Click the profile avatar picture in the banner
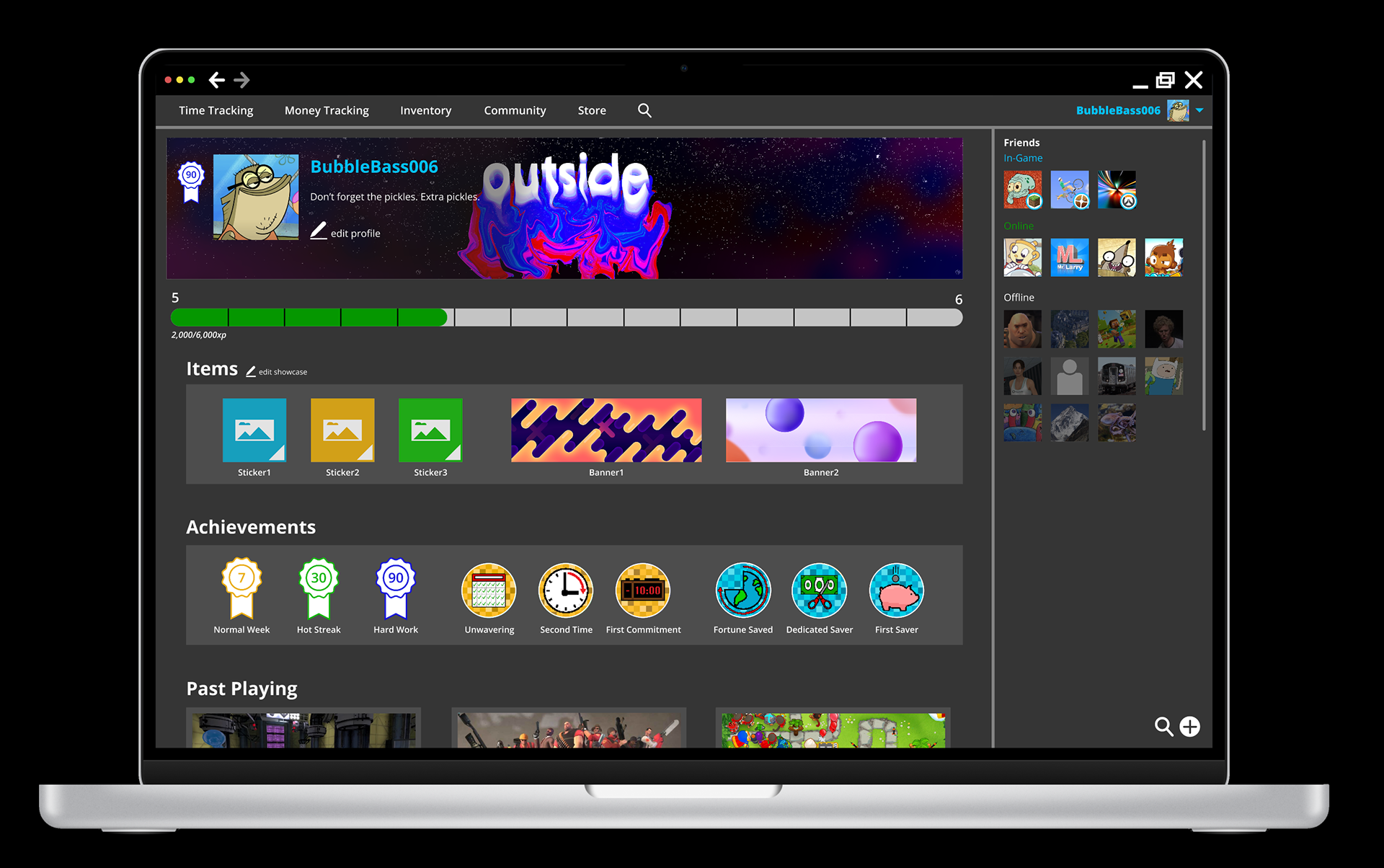Image resolution: width=1384 pixels, height=868 pixels. click(x=256, y=197)
